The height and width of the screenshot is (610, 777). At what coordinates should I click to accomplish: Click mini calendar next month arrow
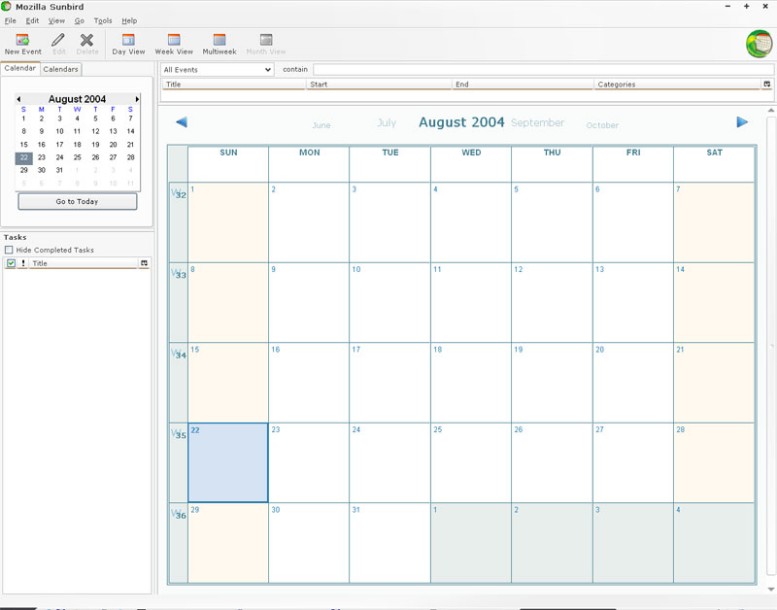coord(137,99)
